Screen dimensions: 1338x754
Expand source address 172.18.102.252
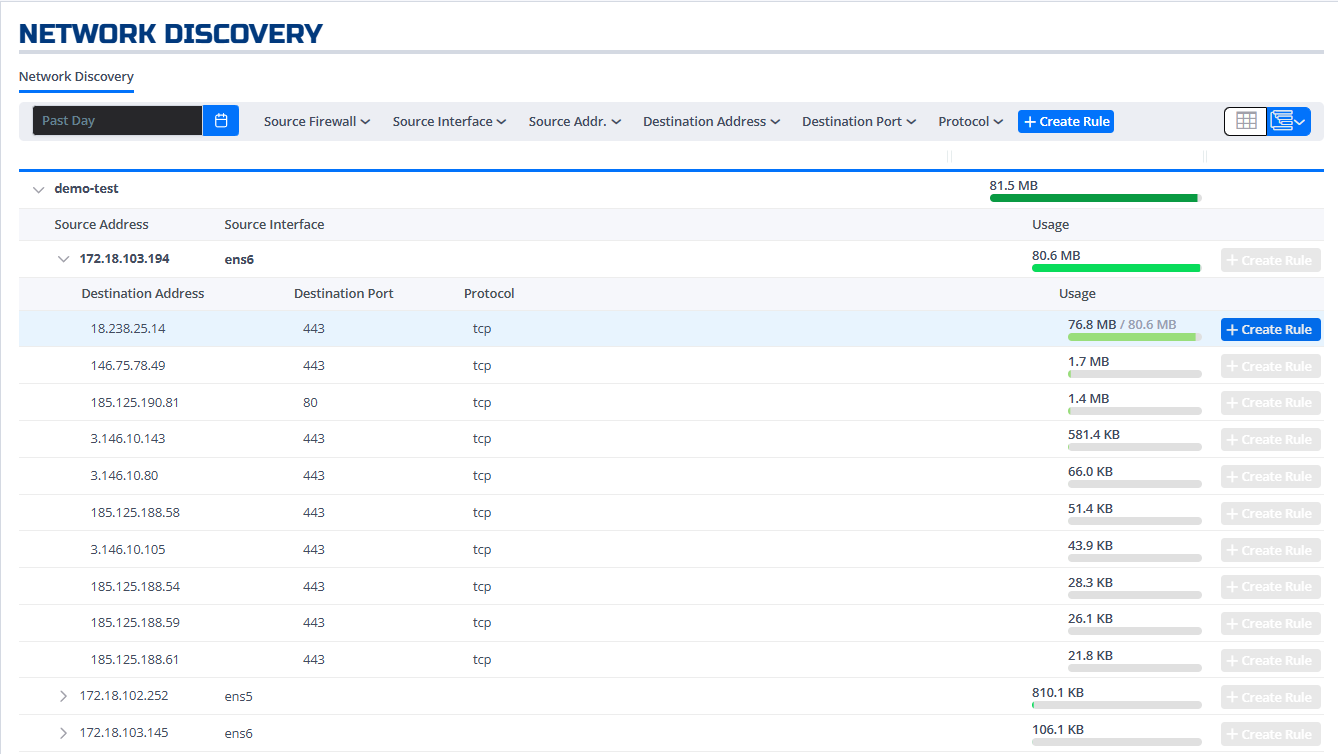point(63,695)
